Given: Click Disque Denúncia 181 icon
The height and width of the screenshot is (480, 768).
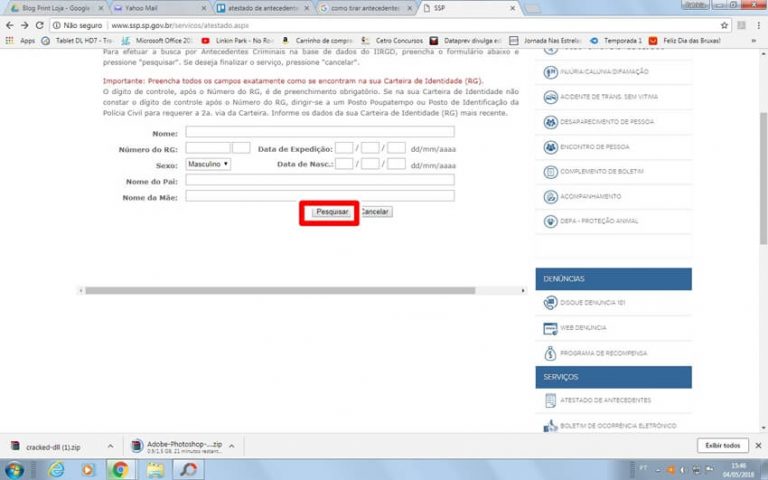Looking at the screenshot, I should point(550,302).
